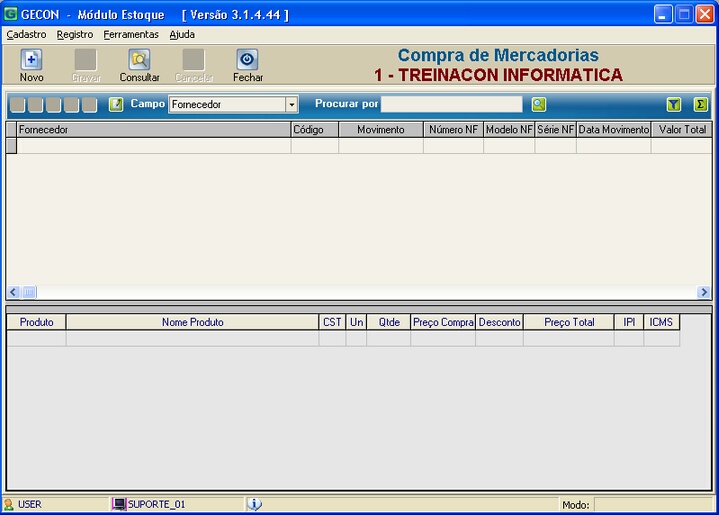The image size is (719, 515).
Task: Open the Cadastro menu
Action: 26,34
